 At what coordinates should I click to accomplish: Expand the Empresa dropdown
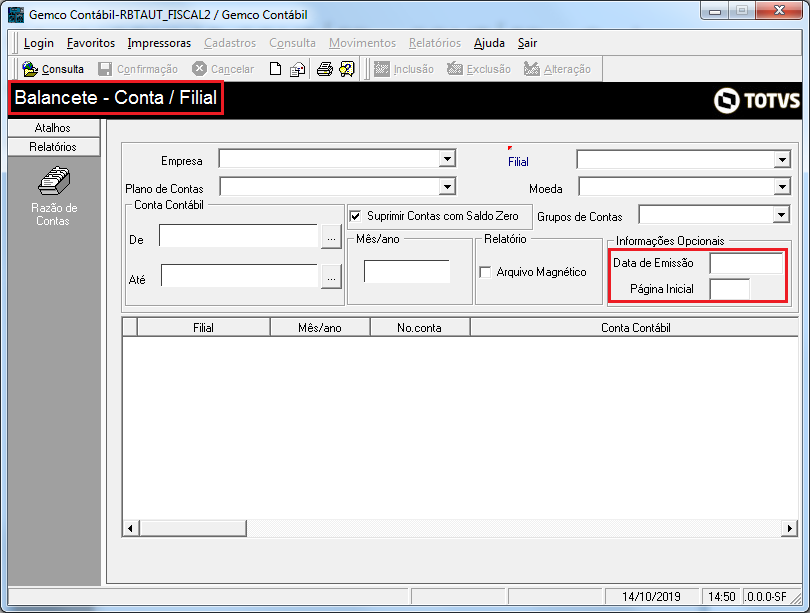(x=447, y=159)
